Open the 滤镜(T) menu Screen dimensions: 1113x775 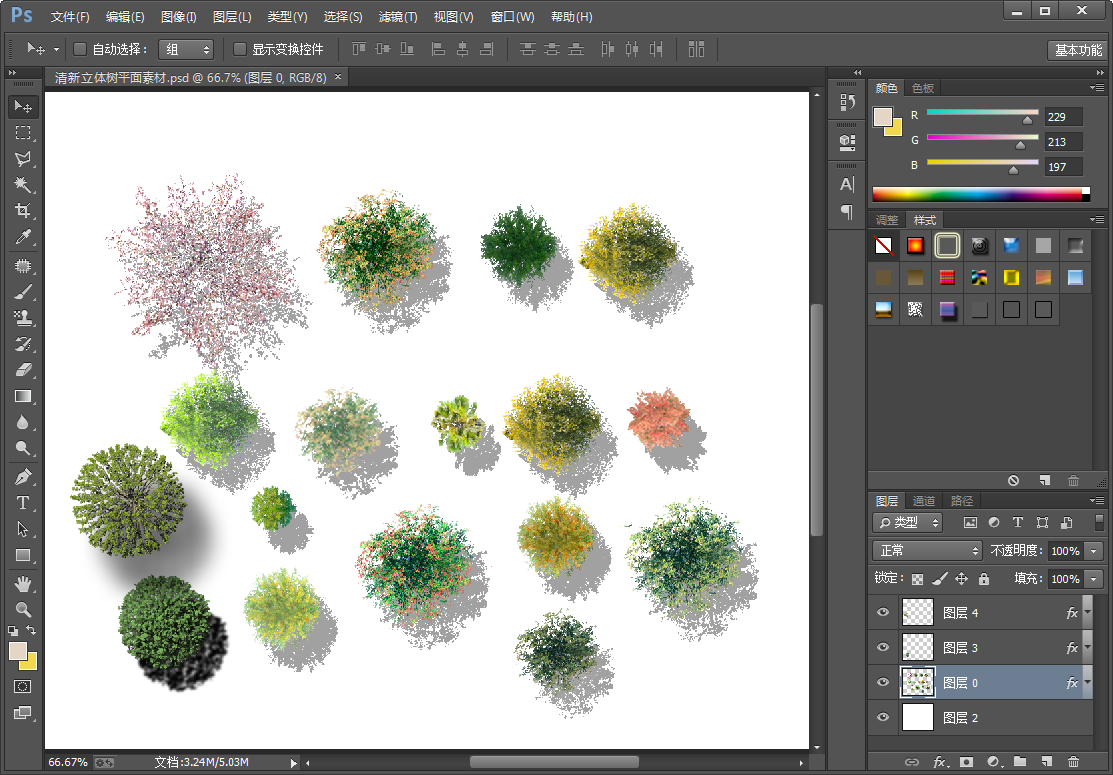click(398, 17)
